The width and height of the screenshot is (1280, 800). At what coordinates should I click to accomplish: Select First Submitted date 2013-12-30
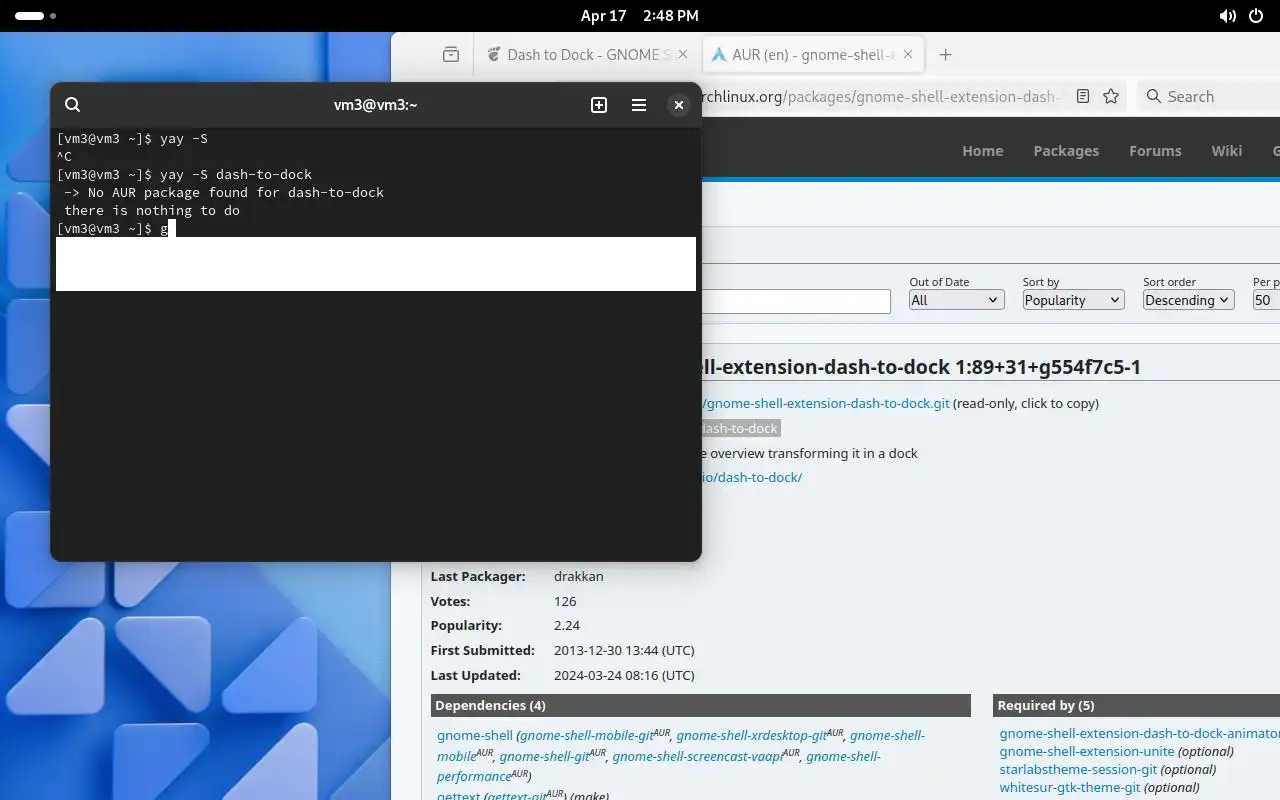pyautogui.click(x=624, y=650)
